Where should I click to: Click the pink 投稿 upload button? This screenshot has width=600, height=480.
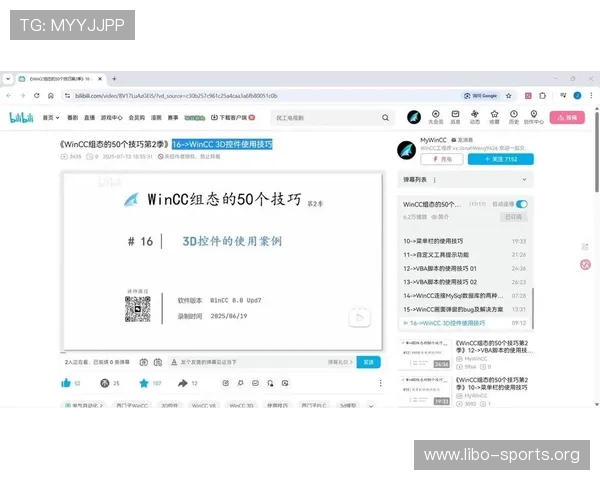(x=567, y=118)
